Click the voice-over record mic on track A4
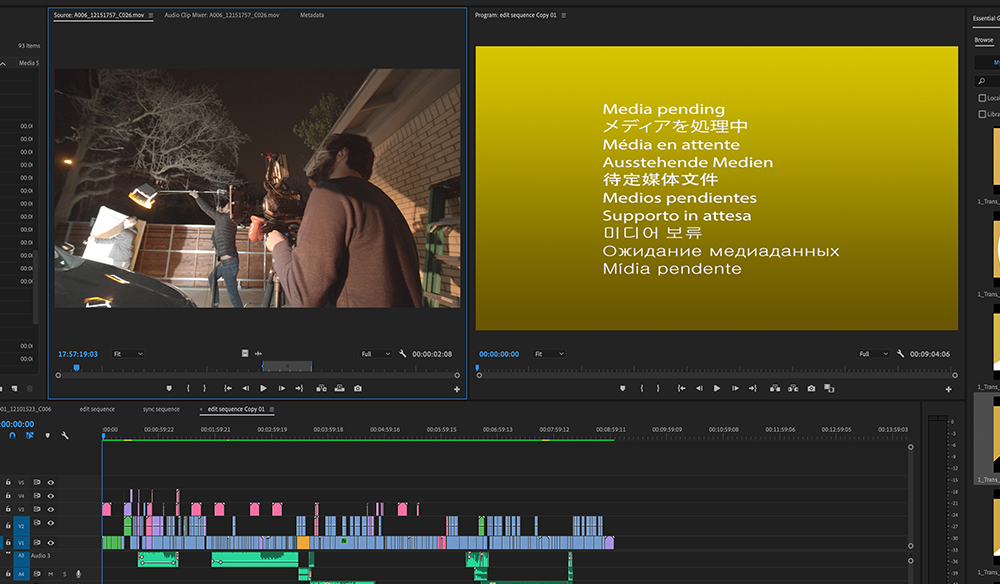Screen dimensions: 1000x584 click(x=78, y=573)
